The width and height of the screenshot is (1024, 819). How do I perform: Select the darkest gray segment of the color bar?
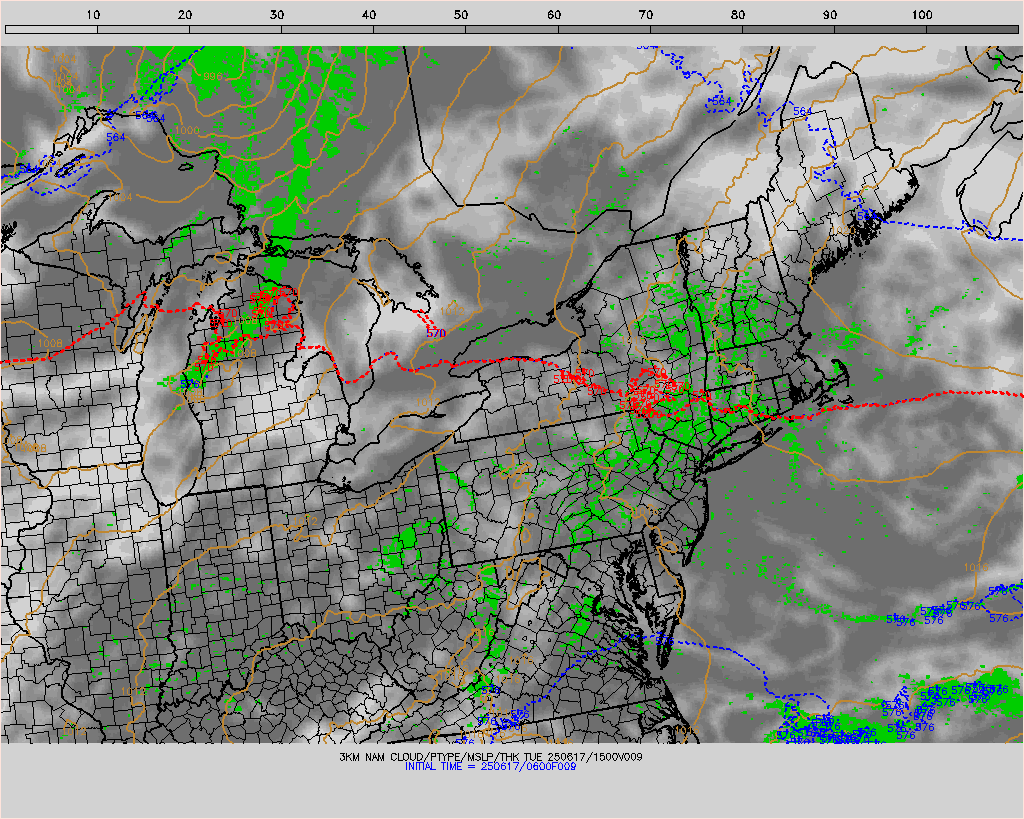point(972,29)
